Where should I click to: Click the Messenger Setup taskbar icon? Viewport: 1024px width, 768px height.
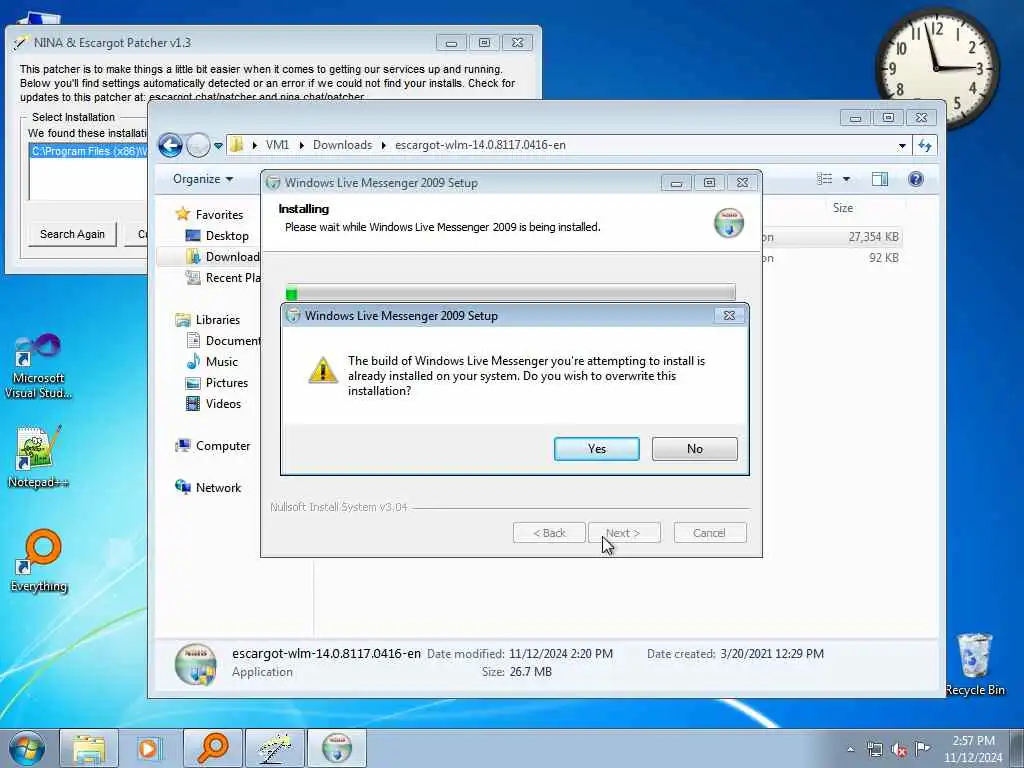coord(336,748)
